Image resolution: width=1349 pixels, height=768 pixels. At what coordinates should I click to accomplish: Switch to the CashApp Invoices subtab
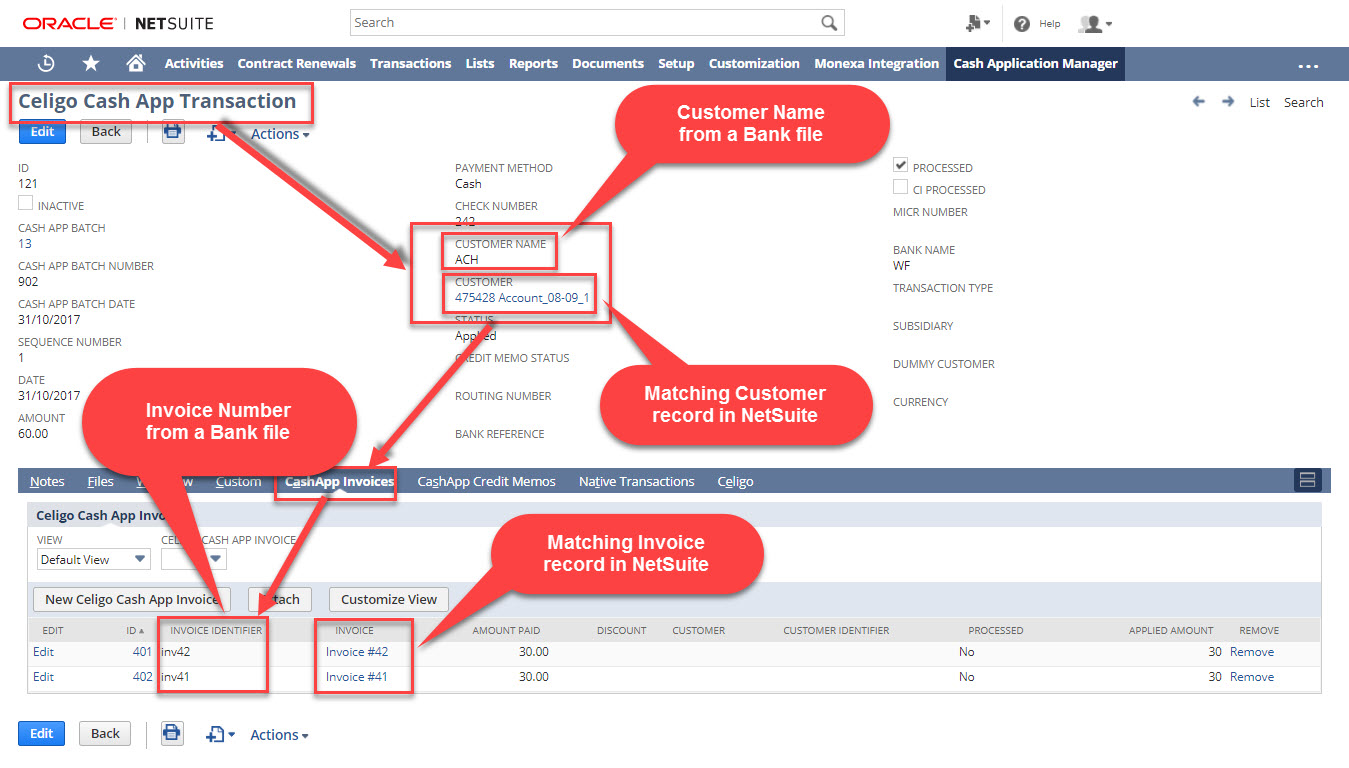pyautogui.click(x=339, y=481)
